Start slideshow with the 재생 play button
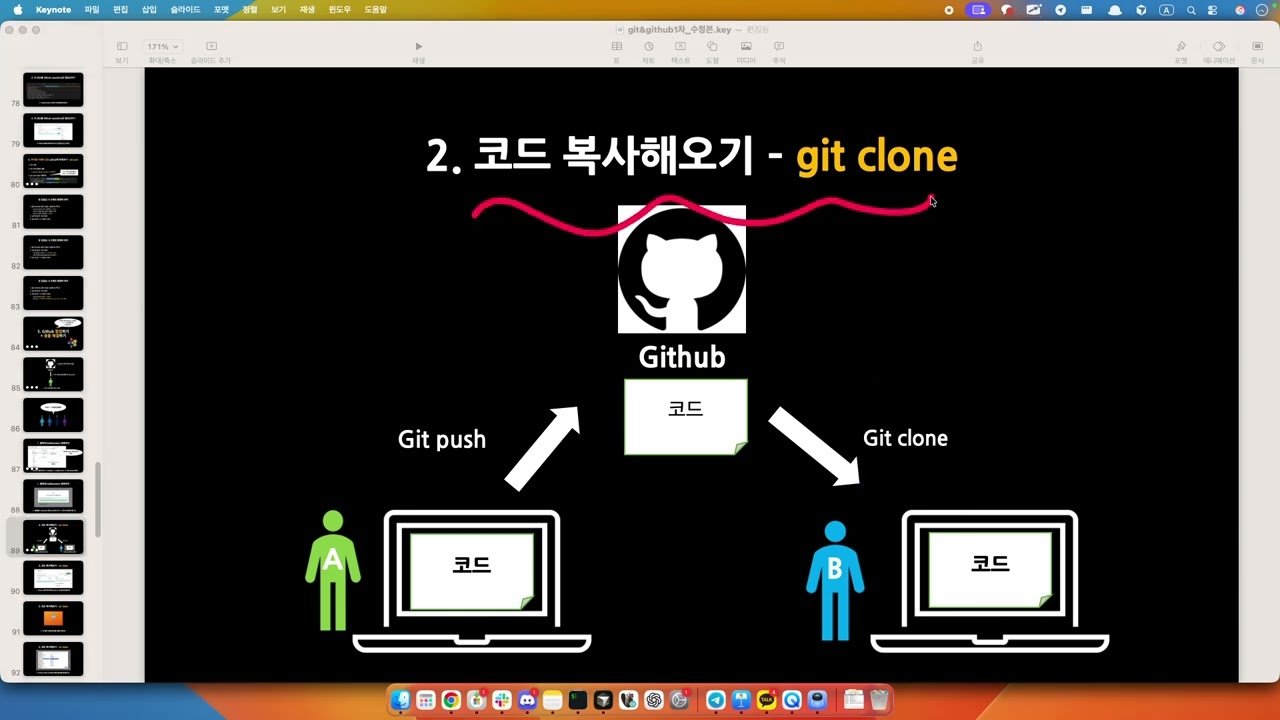The height and width of the screenshot is (720, 1280). [418, 47]
